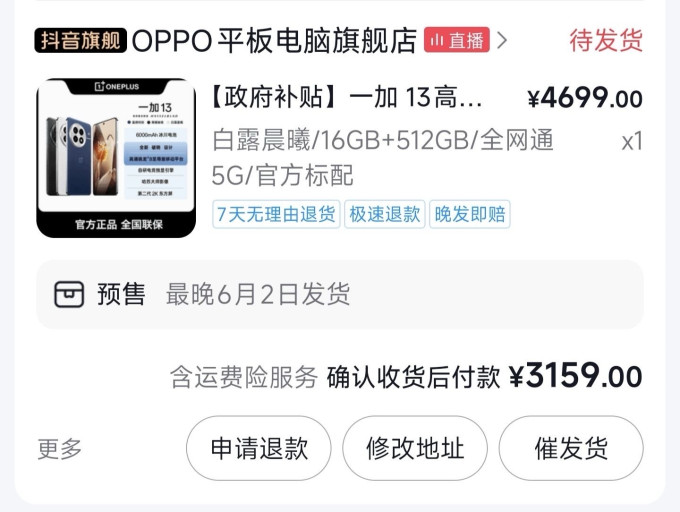The height and width of the screenshot is (512, 680).
Task: Tap the 晚发即赔 tag
Action: coord(470,214)
